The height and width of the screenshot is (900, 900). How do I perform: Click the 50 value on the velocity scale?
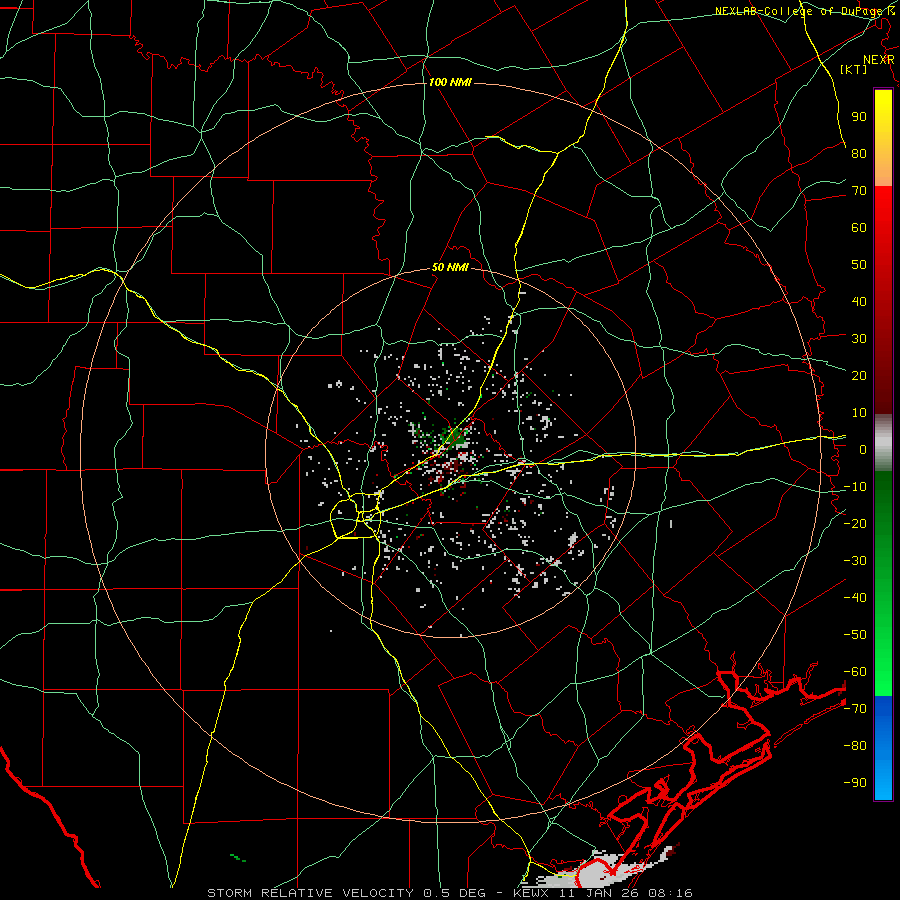tap(859, 265)
